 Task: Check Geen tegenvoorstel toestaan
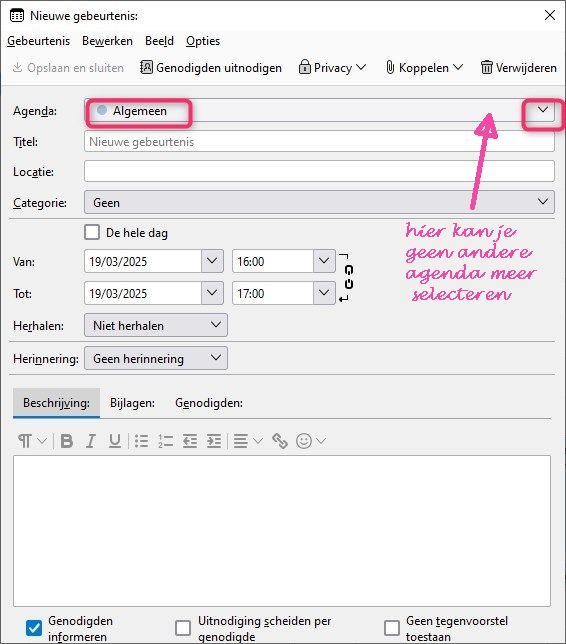[392, 628]
